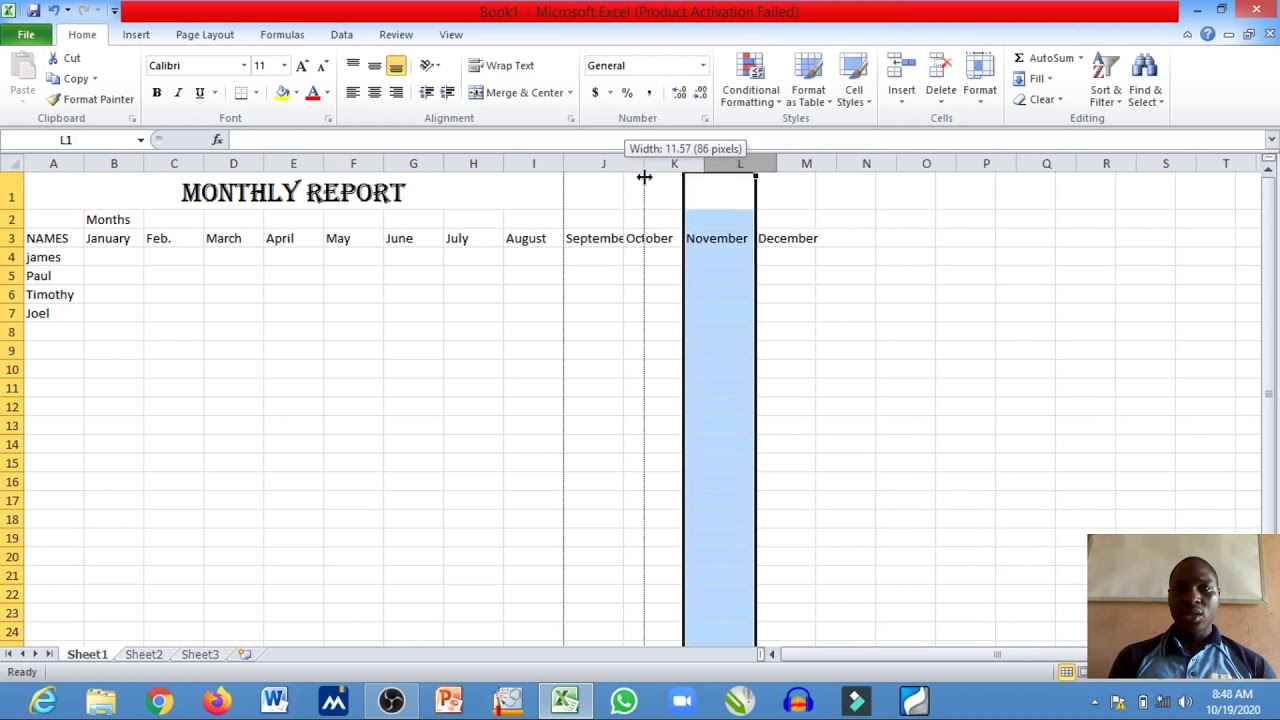Image resolution: width=1280 pixels, height=720 pixels.
Task: Open Format as Table gallery
Action: 808,81
